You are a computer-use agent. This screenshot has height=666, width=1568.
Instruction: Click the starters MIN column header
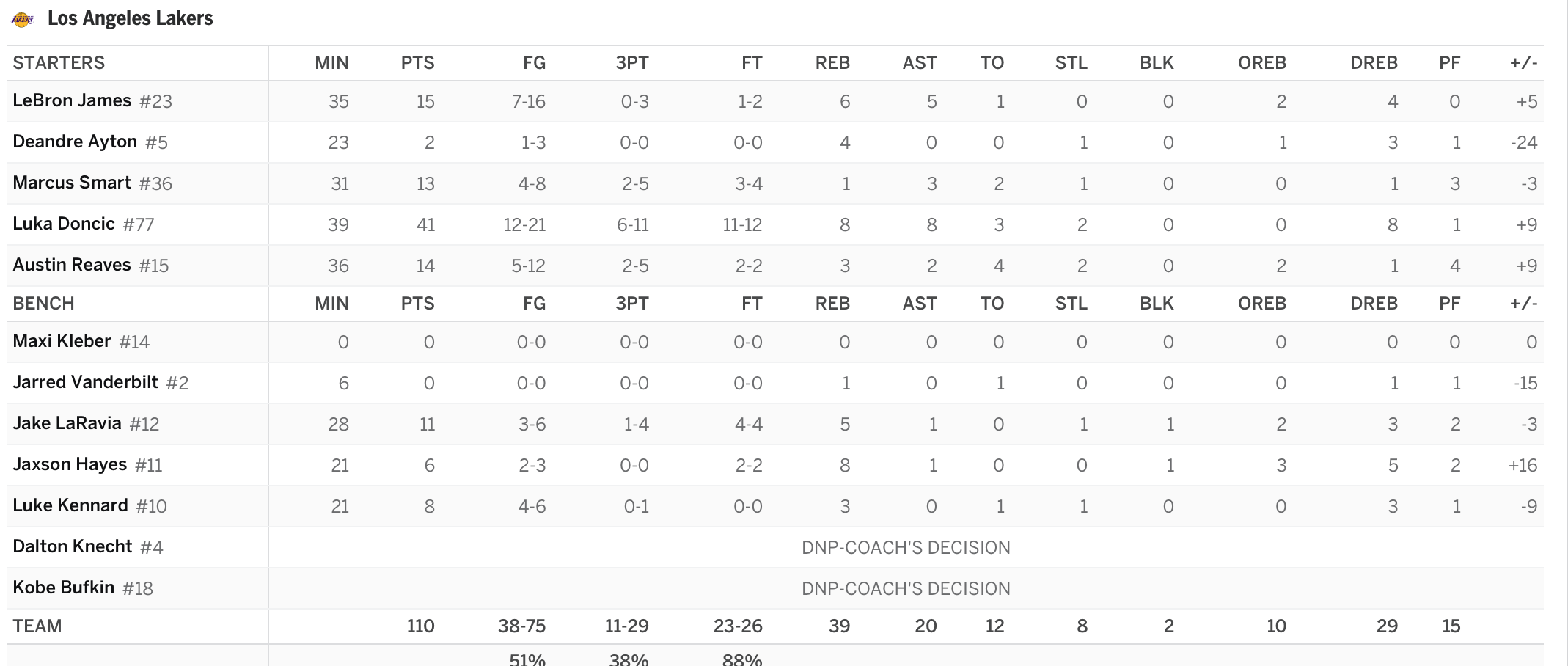click(x=331, y=63)
